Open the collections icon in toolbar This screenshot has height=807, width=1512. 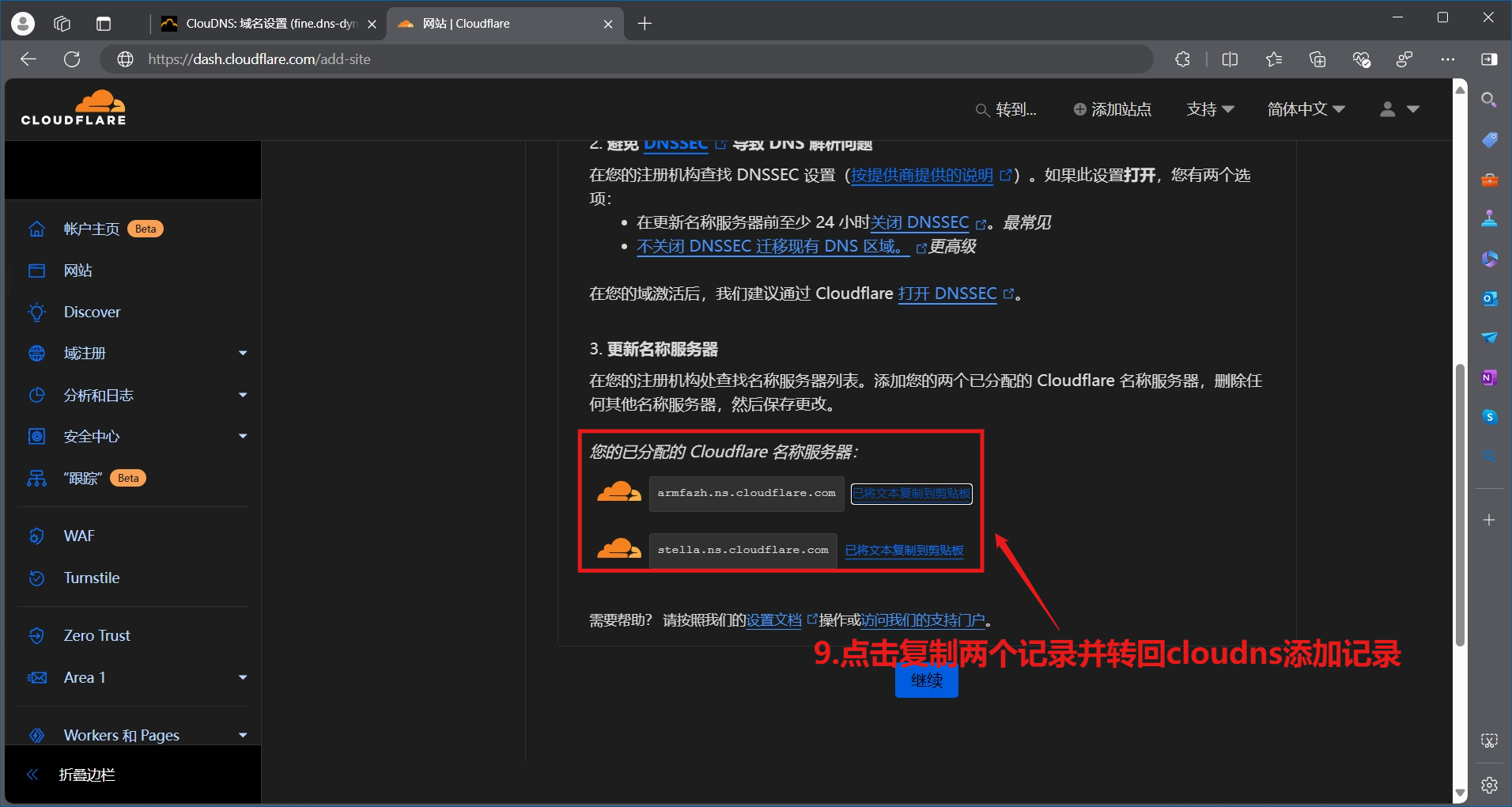1317,59
